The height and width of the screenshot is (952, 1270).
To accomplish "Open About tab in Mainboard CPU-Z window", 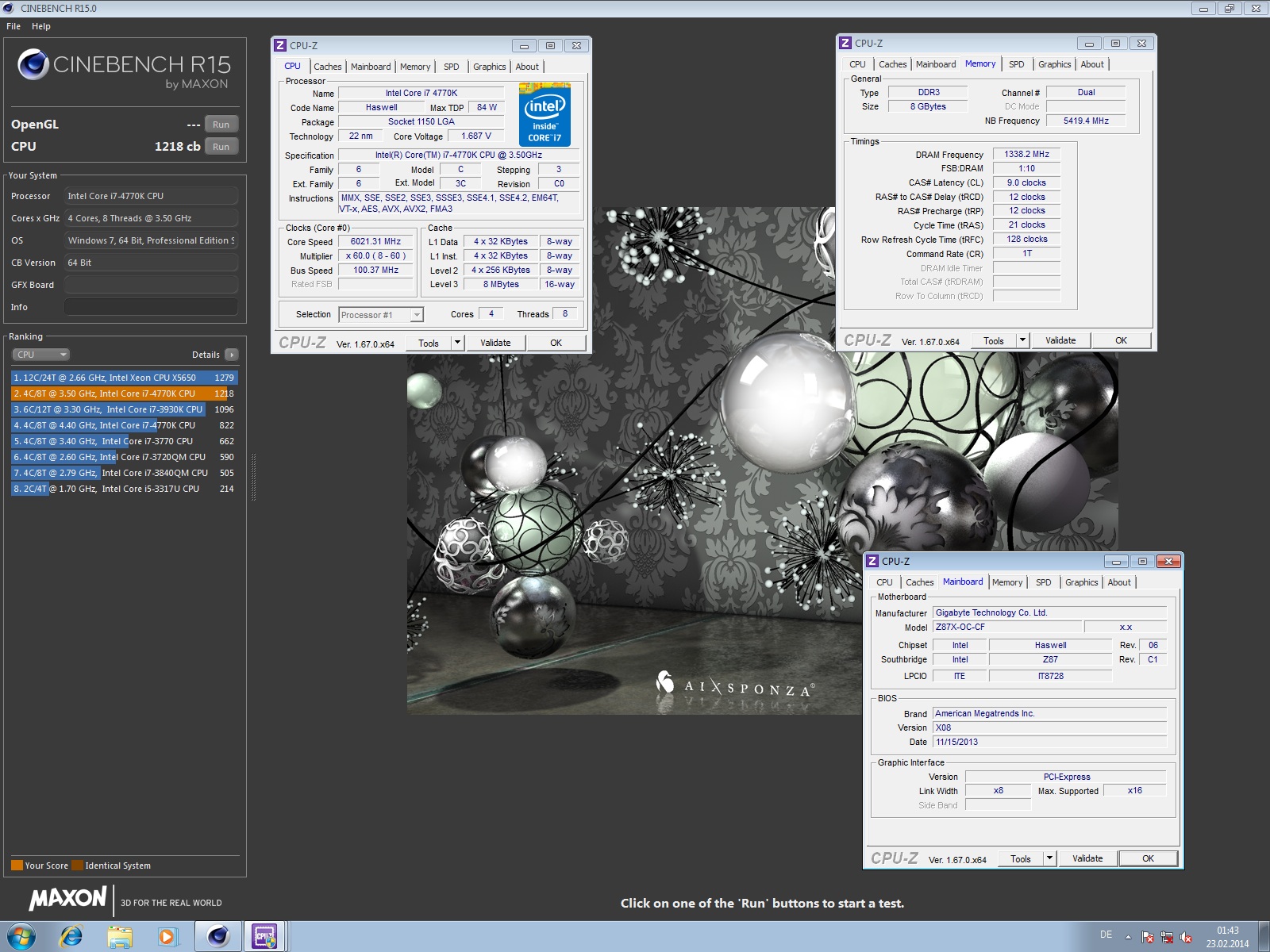I will click(1119, 582).
